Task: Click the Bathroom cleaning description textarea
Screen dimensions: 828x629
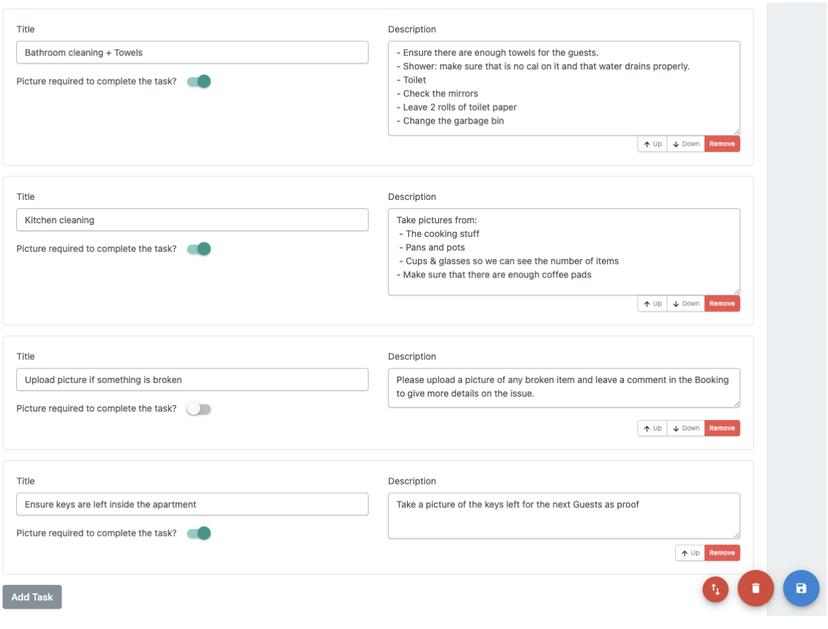Action: pyautogui.click(x=563, y=87)
